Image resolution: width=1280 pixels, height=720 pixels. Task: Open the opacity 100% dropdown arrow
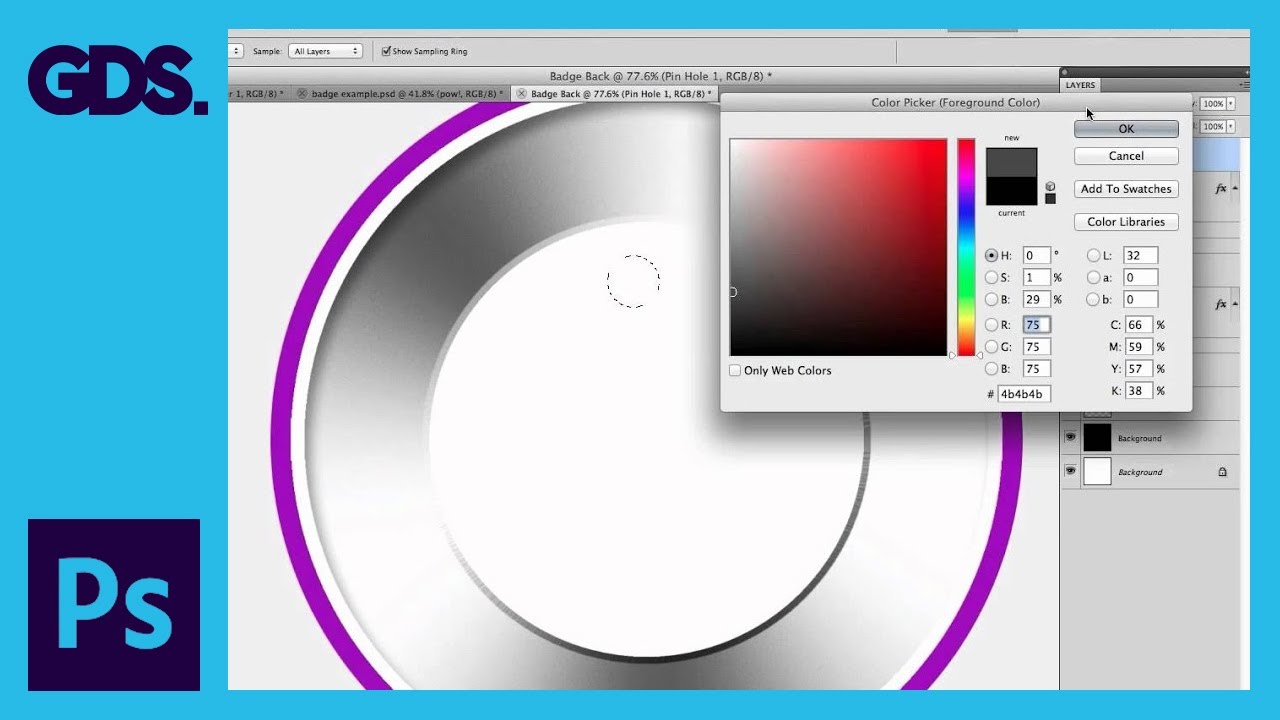(x=1231, y=104)
